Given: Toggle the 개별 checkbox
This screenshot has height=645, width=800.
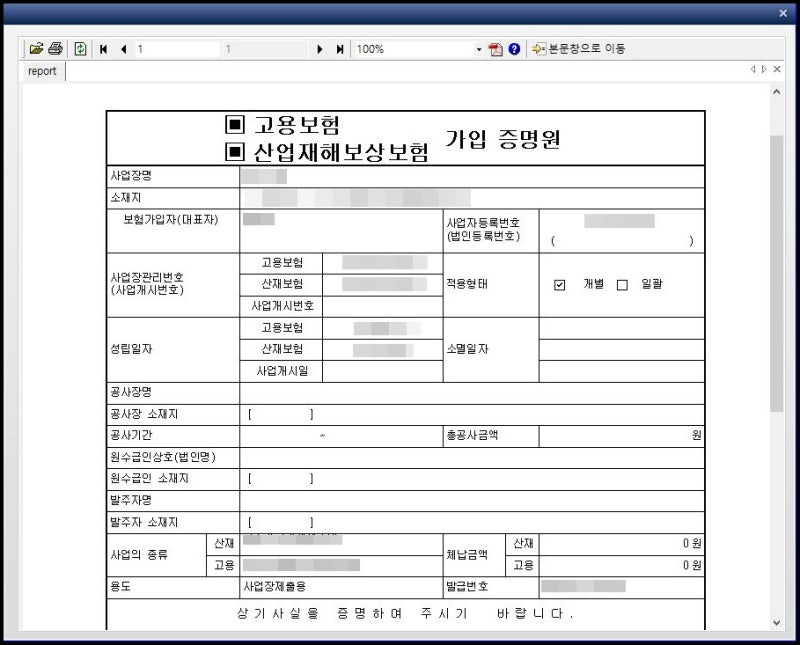Looking at the screenshot, I should click(x=560, y=285).
